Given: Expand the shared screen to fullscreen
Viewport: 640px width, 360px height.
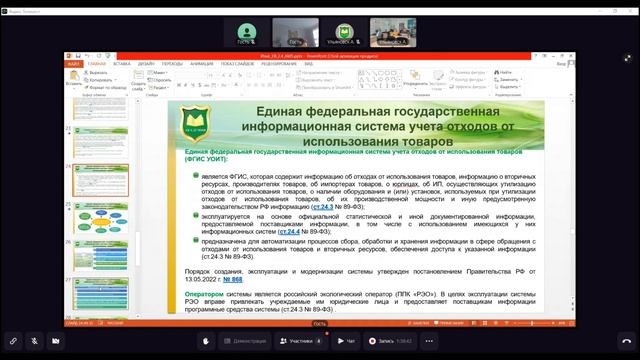Looking at the screenshot, I should pos(628,58).
